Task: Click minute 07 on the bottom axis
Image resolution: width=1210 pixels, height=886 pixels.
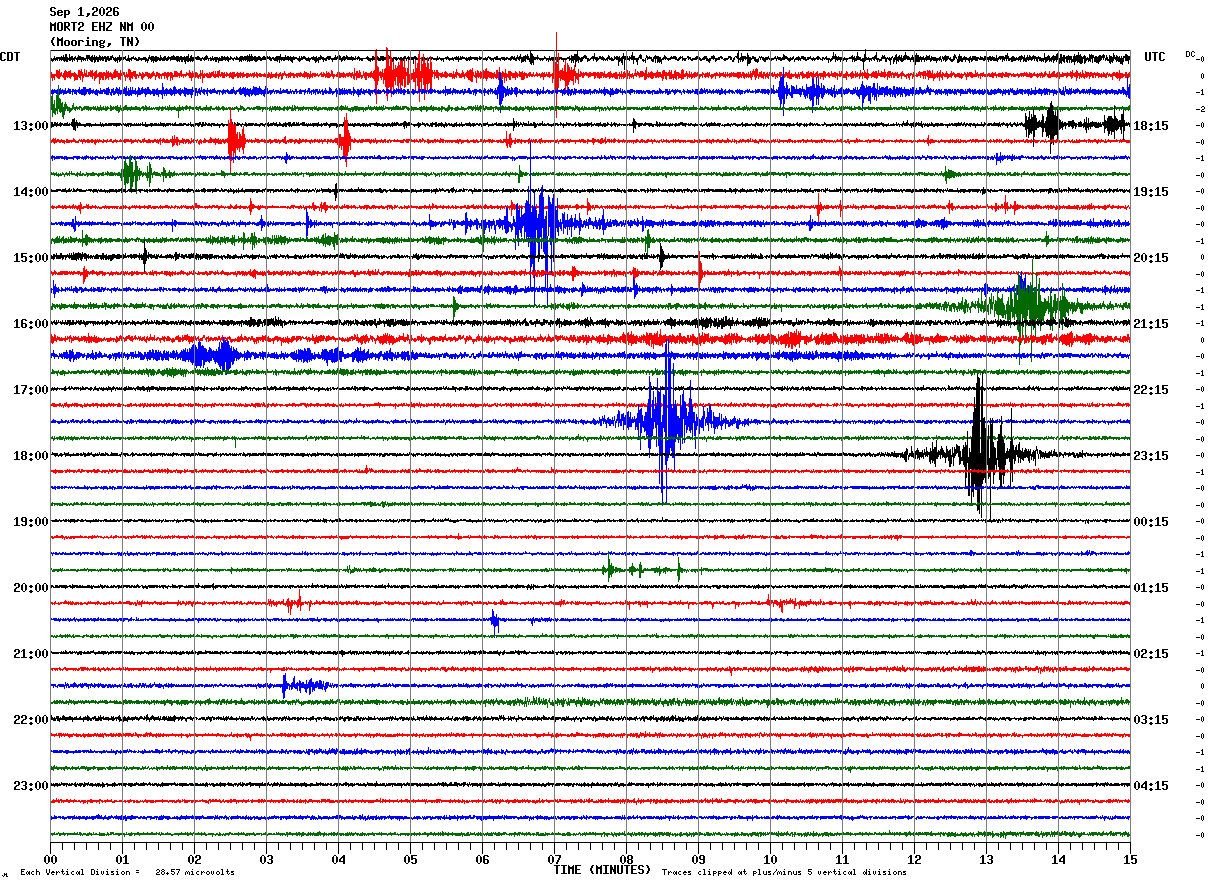Action: (554, 859)
